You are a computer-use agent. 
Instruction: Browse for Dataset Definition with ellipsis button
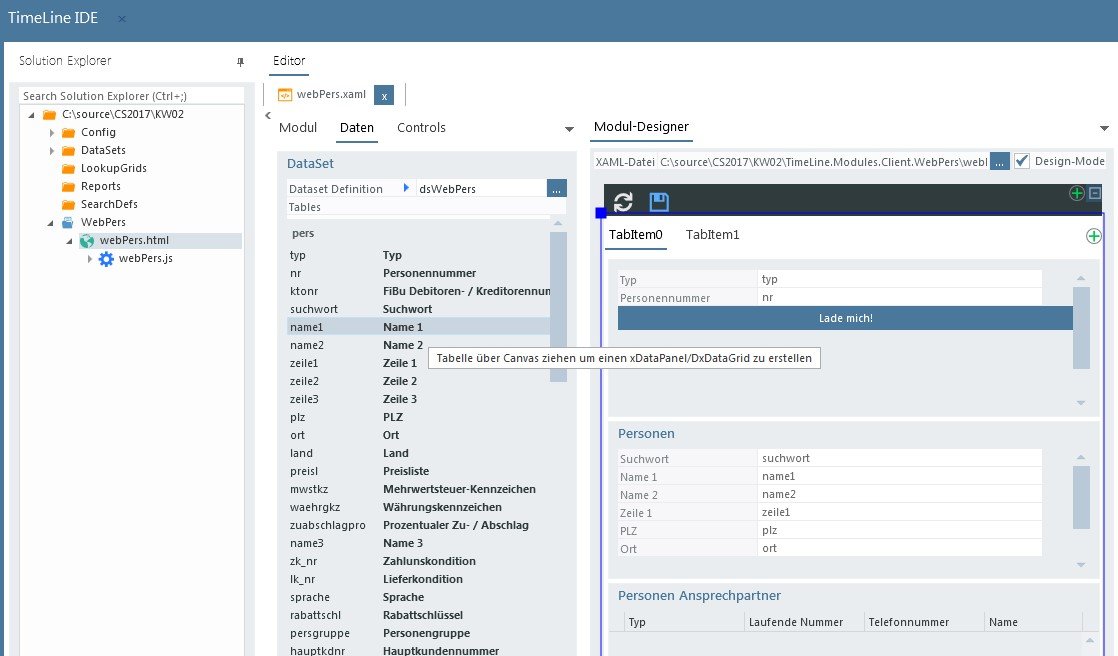pyautogui.click(x=557, y=188)
